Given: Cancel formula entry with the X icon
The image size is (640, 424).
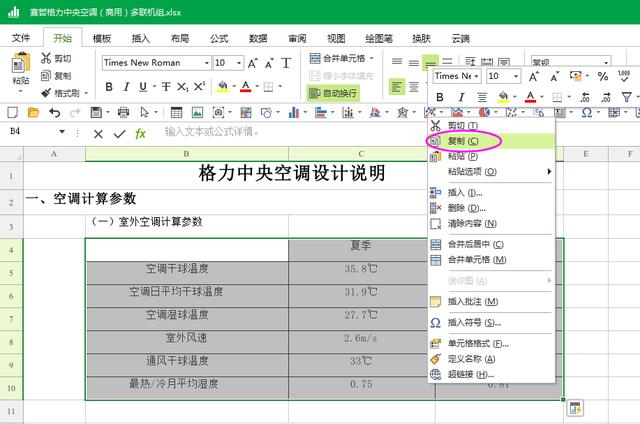Looking at the screenshot, I should [98, 133].
